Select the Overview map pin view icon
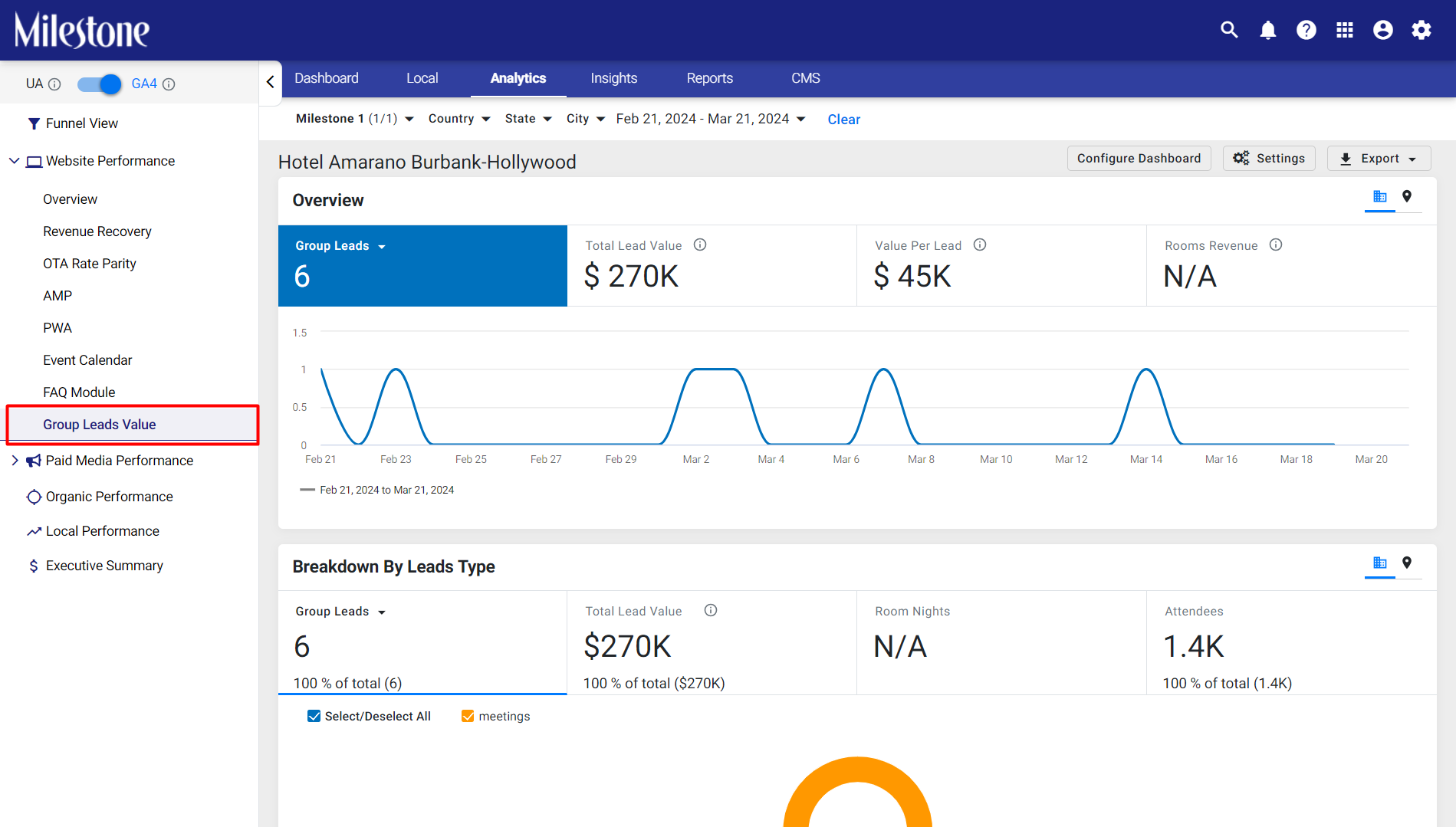 pos(1407,196)
